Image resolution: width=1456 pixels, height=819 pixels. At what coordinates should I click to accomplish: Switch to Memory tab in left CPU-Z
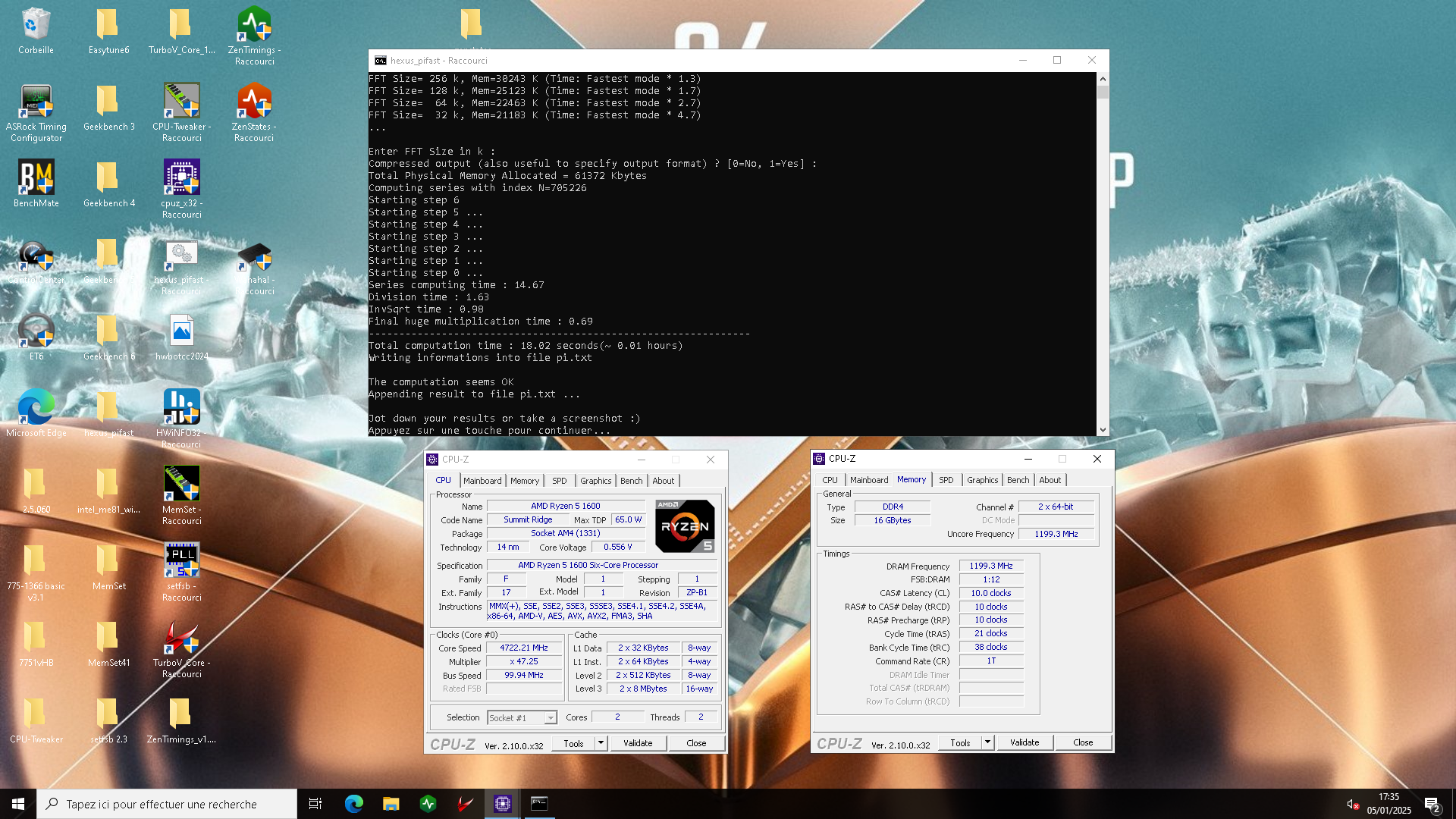coord(525,481)
